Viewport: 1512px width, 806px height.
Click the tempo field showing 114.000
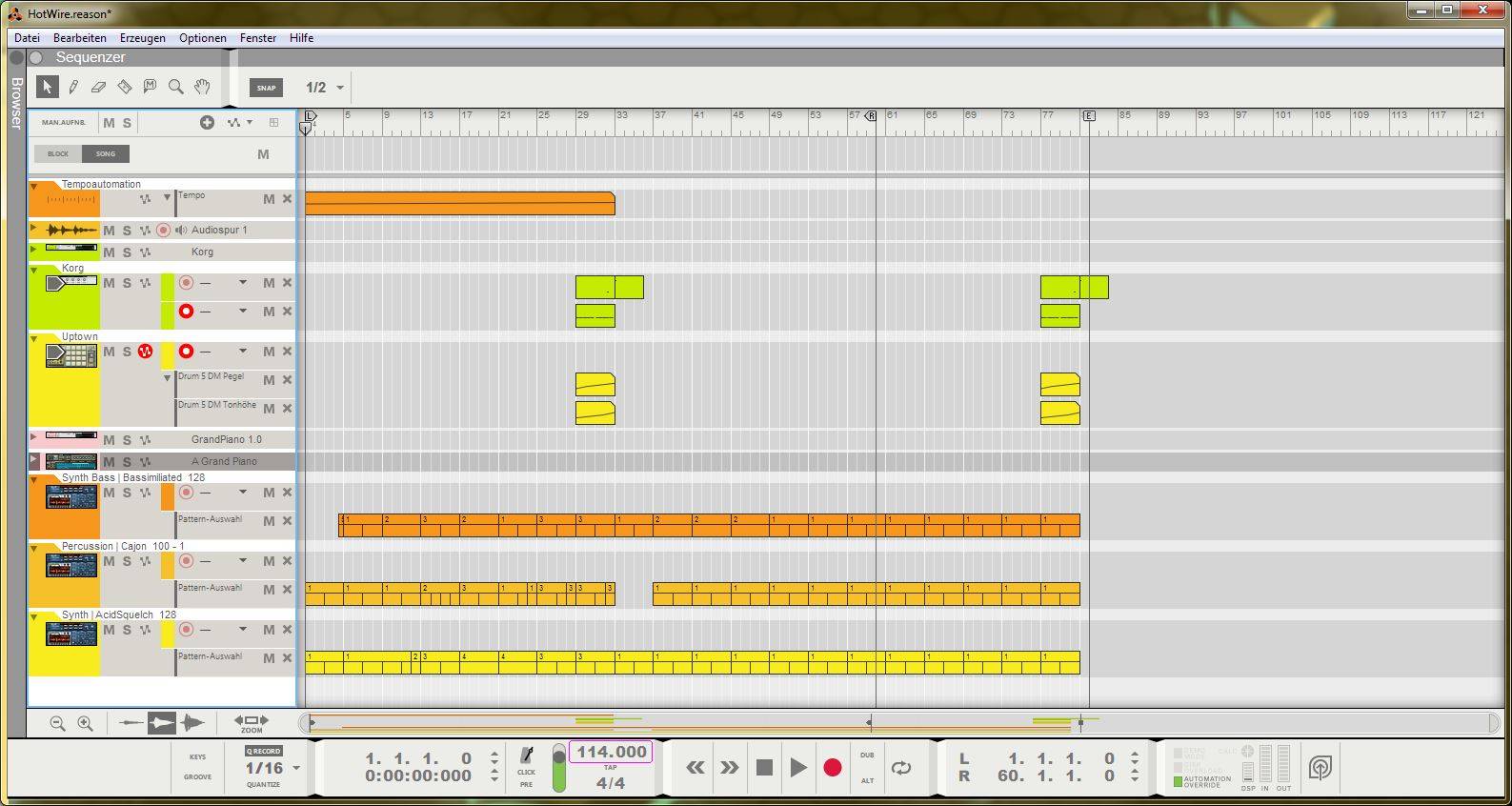611,752
